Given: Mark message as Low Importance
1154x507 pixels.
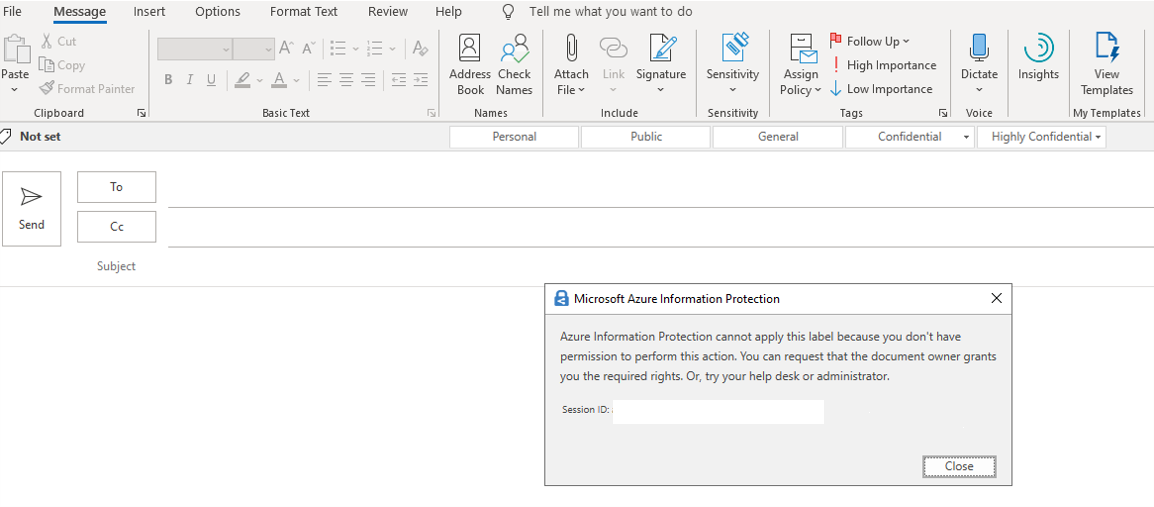Looking at the screenshot, I should 881,88.
